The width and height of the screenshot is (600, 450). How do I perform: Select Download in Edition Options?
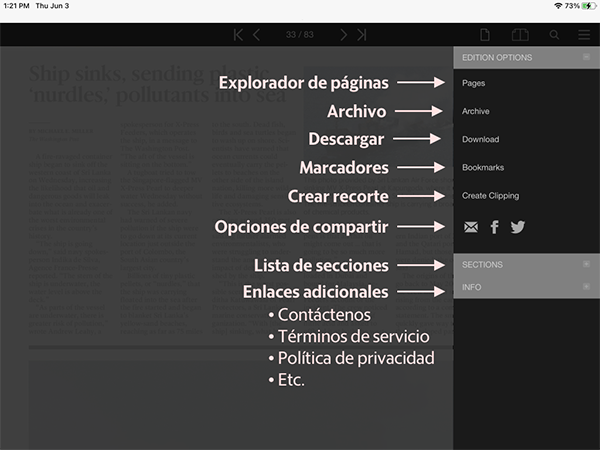pos(480,139)
